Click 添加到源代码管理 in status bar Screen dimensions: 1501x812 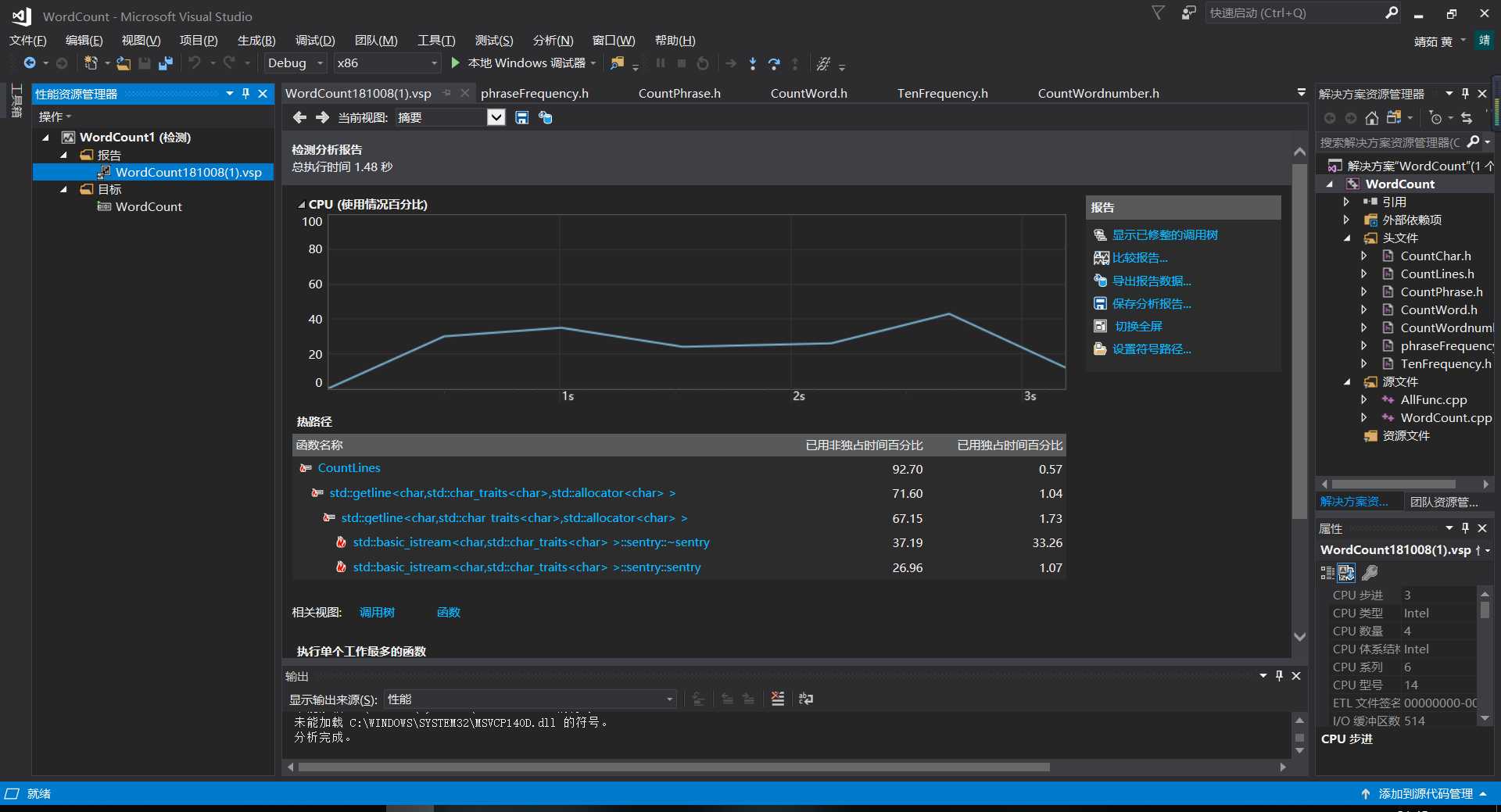pyautogui.click(x=1425, y=793)
